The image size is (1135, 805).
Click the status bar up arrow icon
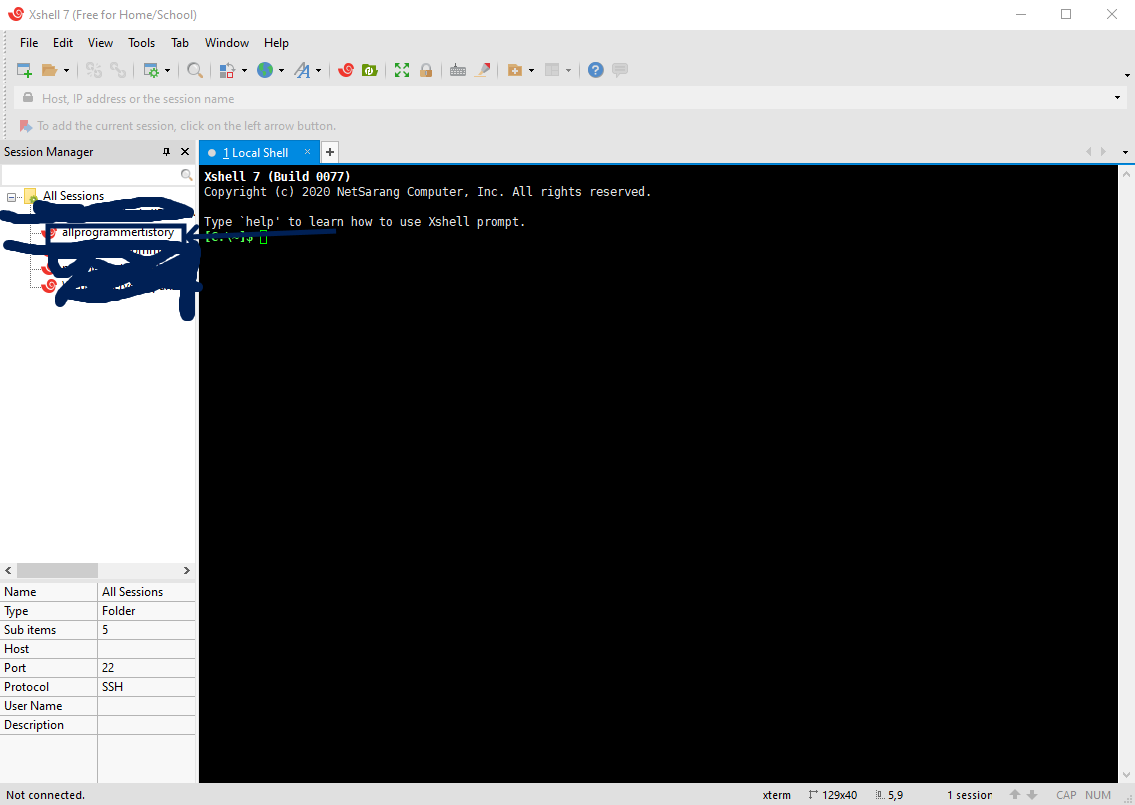pos(1015,795)
